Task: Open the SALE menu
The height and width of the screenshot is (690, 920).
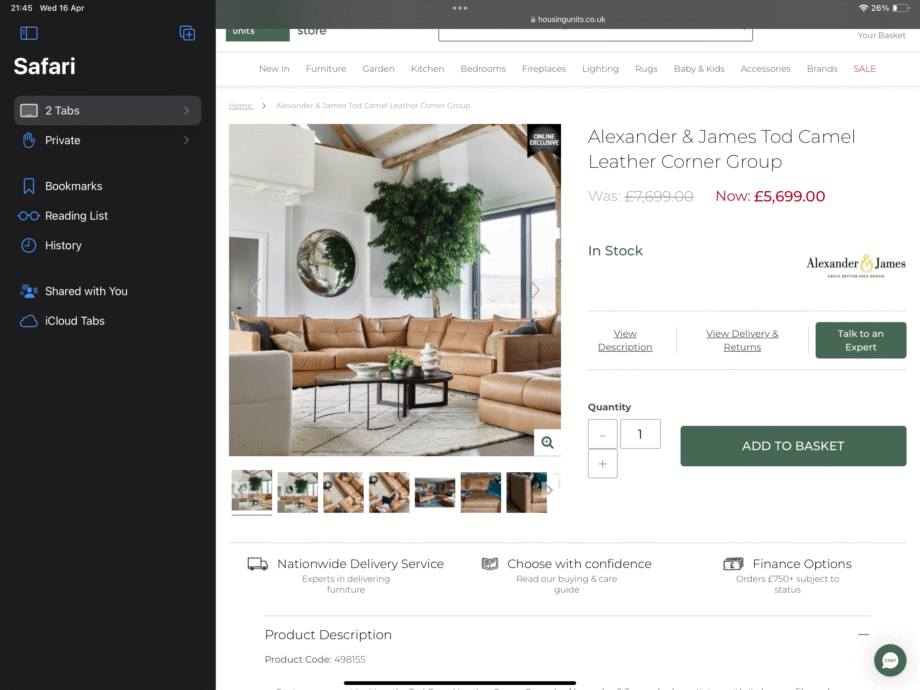Action: [864, 69]
